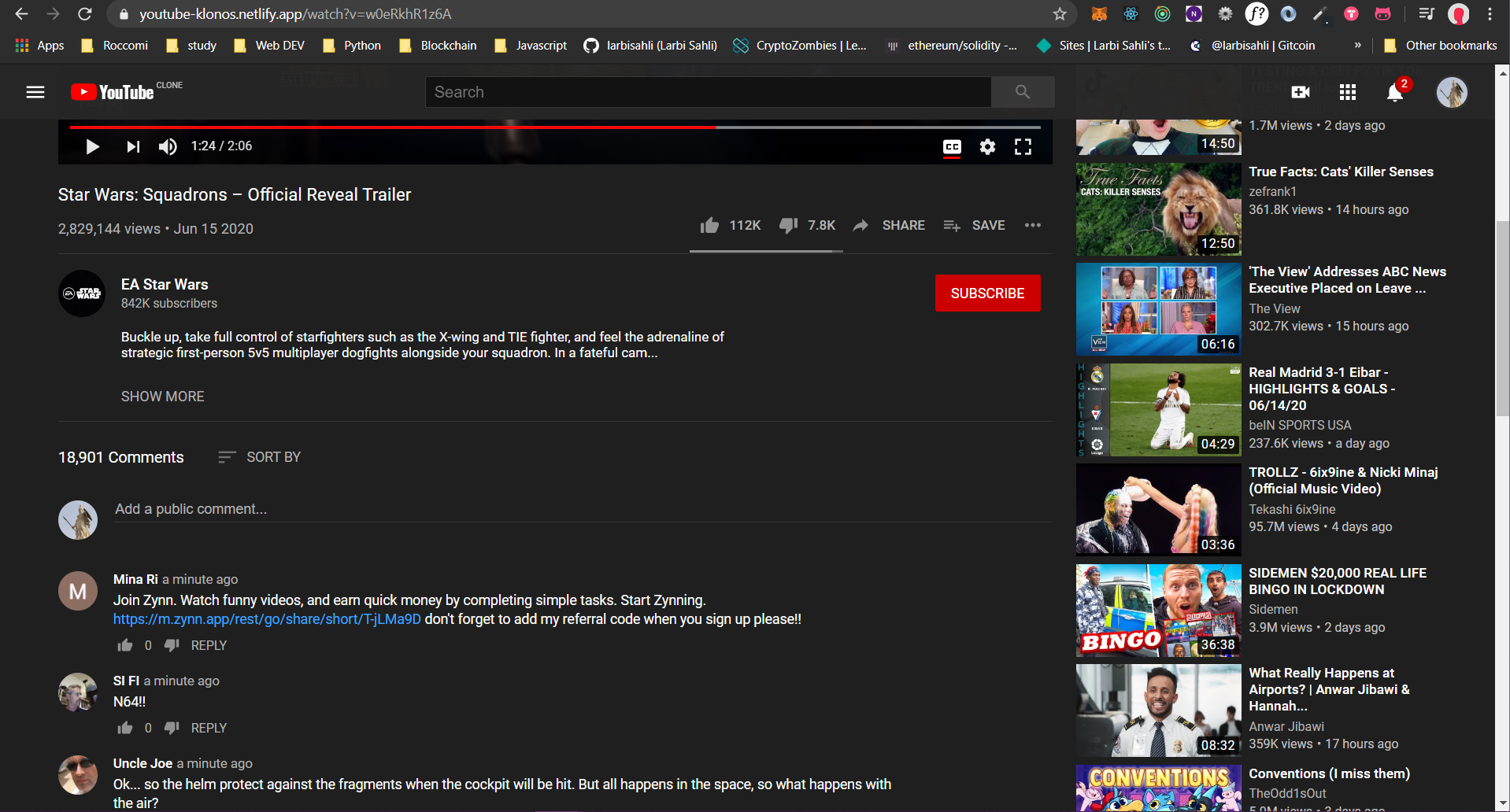Open the media control playlist icon
This screenshot has height=812, width=1510.
pyautogui.click(x=1427, y=14)
